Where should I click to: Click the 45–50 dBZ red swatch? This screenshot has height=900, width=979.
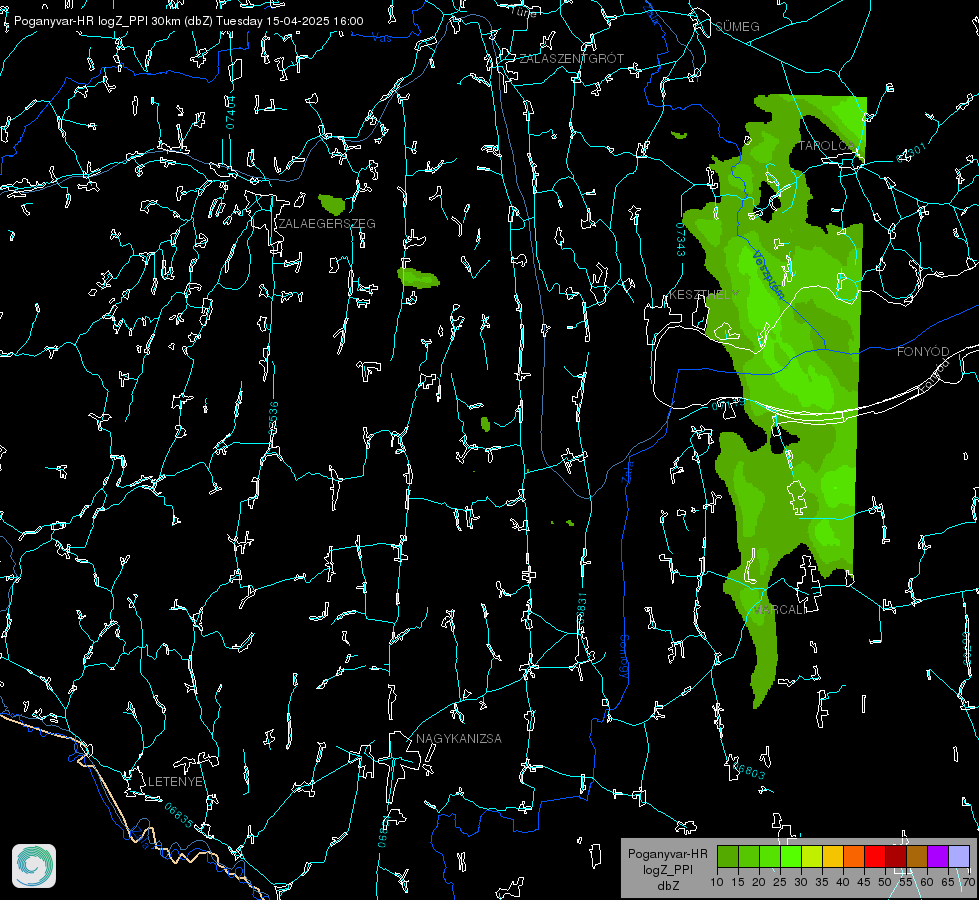[875, 856]
